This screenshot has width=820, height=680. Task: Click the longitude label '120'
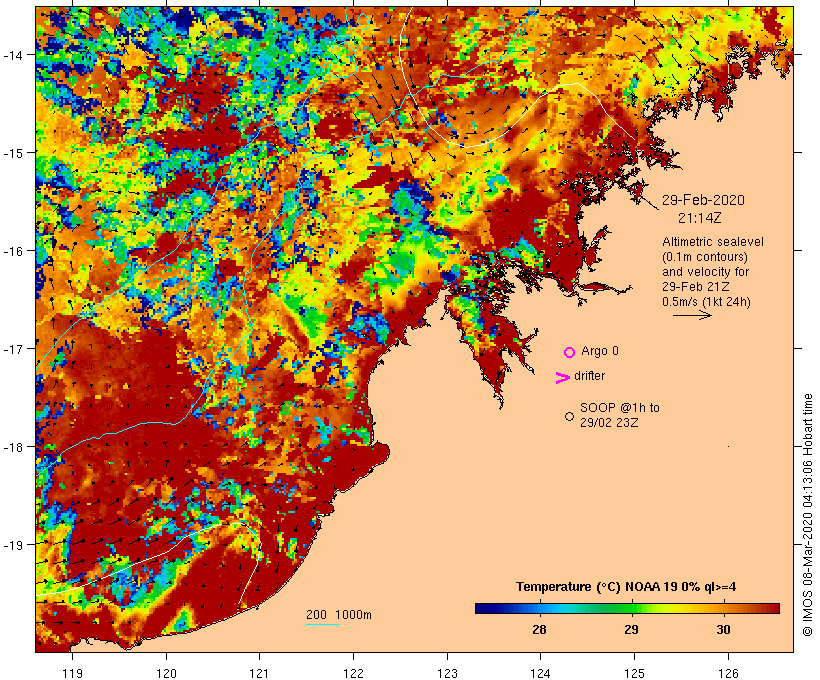click(166, 673)
